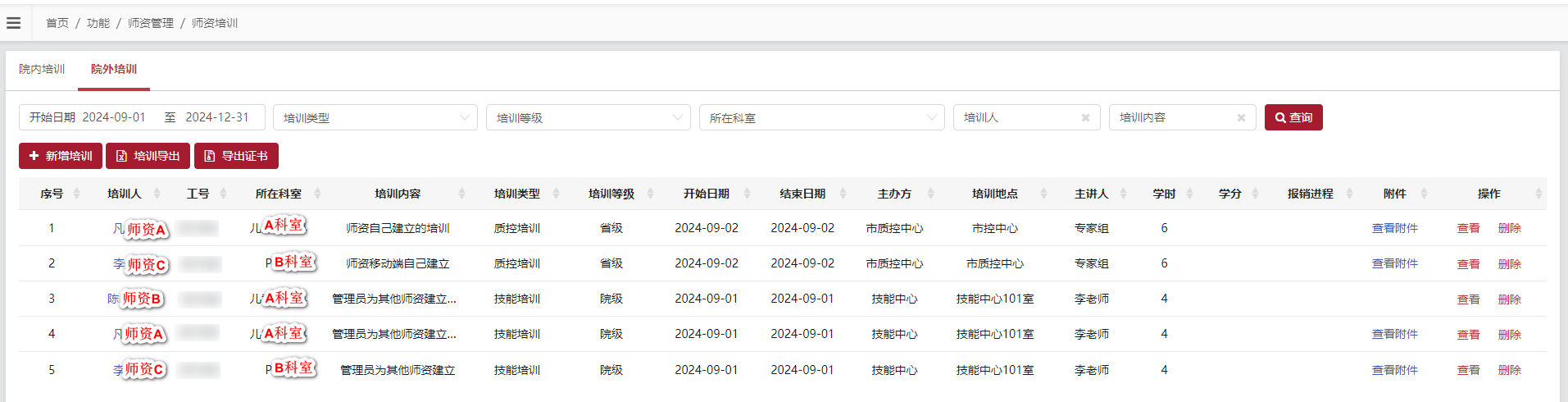
Task: Click the 培训导出 button
Action: coord(148,156)
